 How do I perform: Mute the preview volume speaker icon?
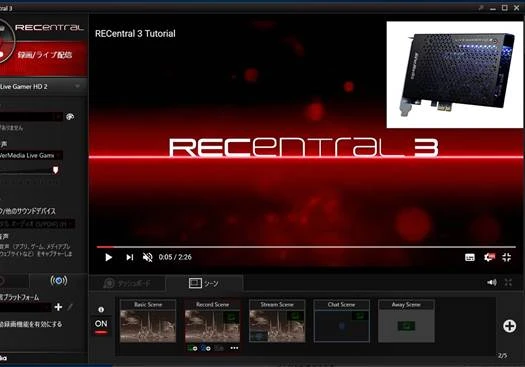tap(492, 283)
